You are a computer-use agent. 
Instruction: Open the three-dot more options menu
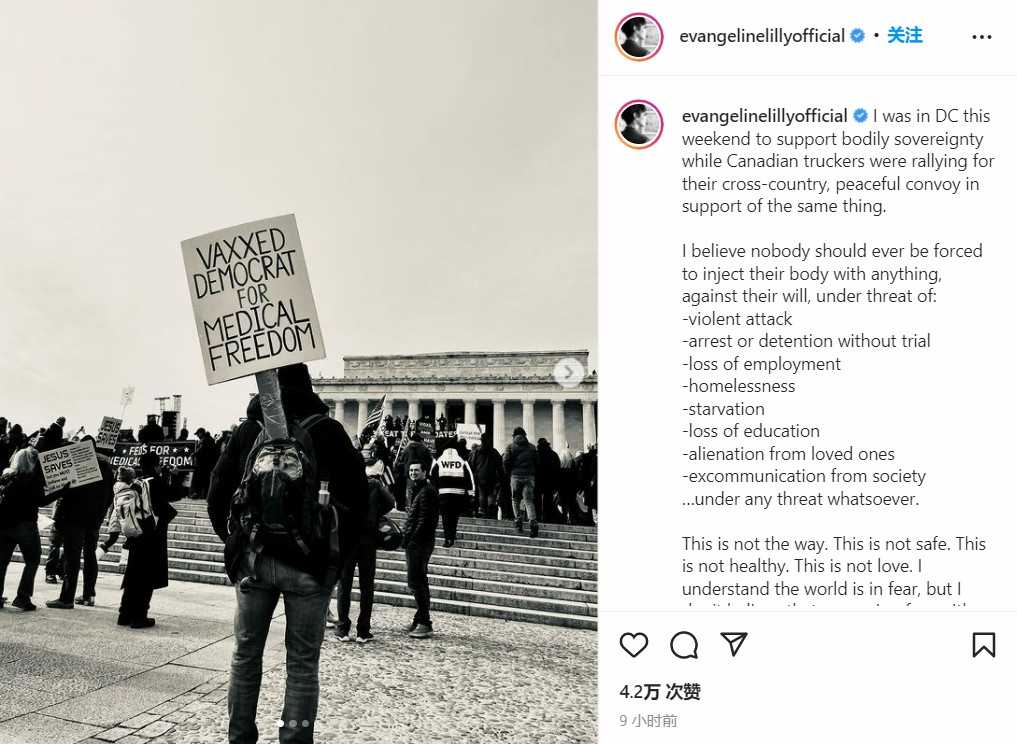[x=982, y=37]
